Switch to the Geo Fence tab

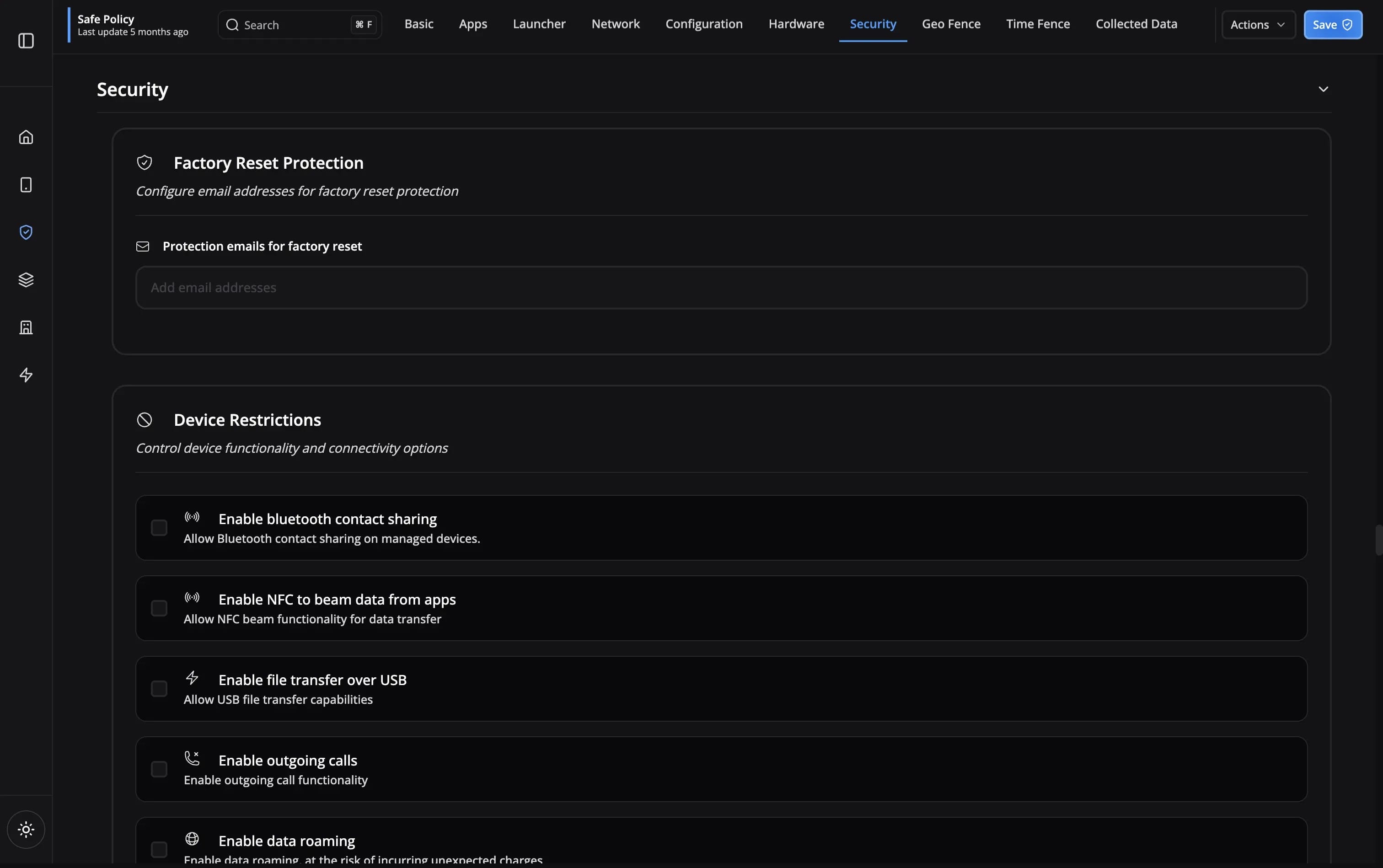951,24
